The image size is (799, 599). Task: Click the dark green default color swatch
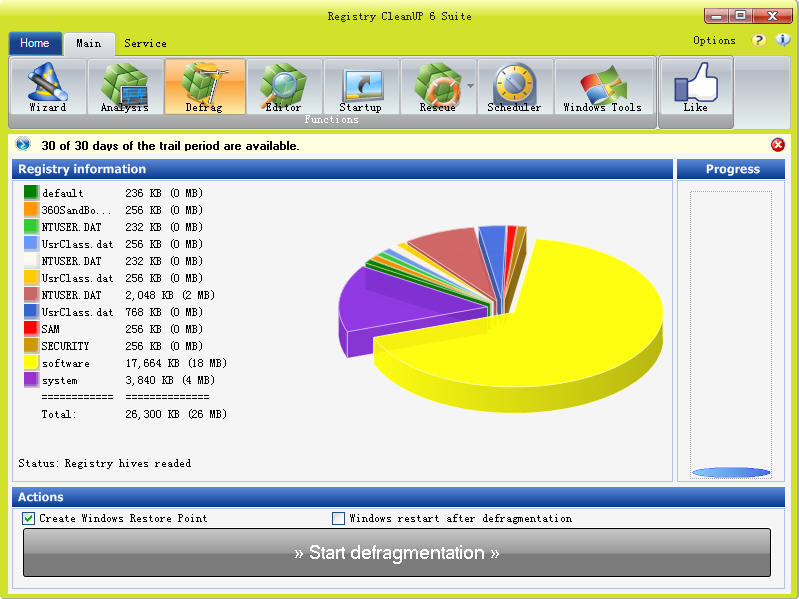point(31,193)
